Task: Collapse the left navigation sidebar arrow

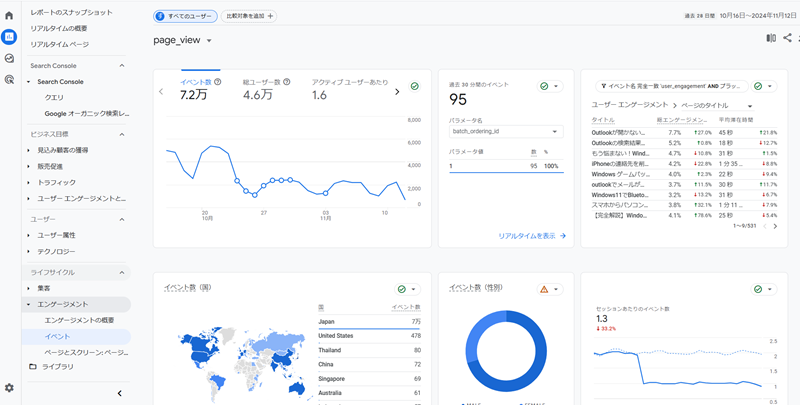Action: (x=120, y=393)
